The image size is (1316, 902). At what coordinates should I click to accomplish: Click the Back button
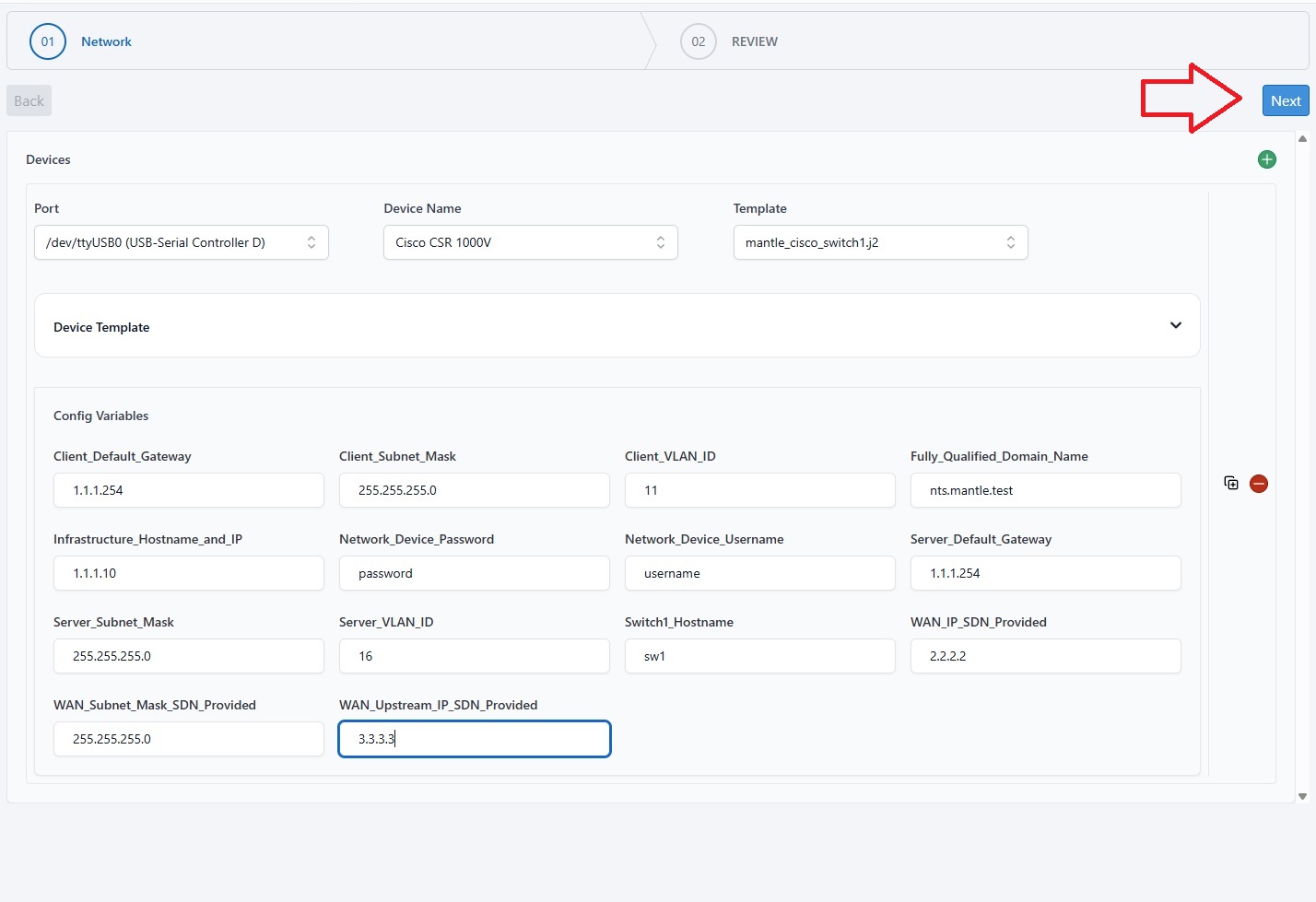29,101
